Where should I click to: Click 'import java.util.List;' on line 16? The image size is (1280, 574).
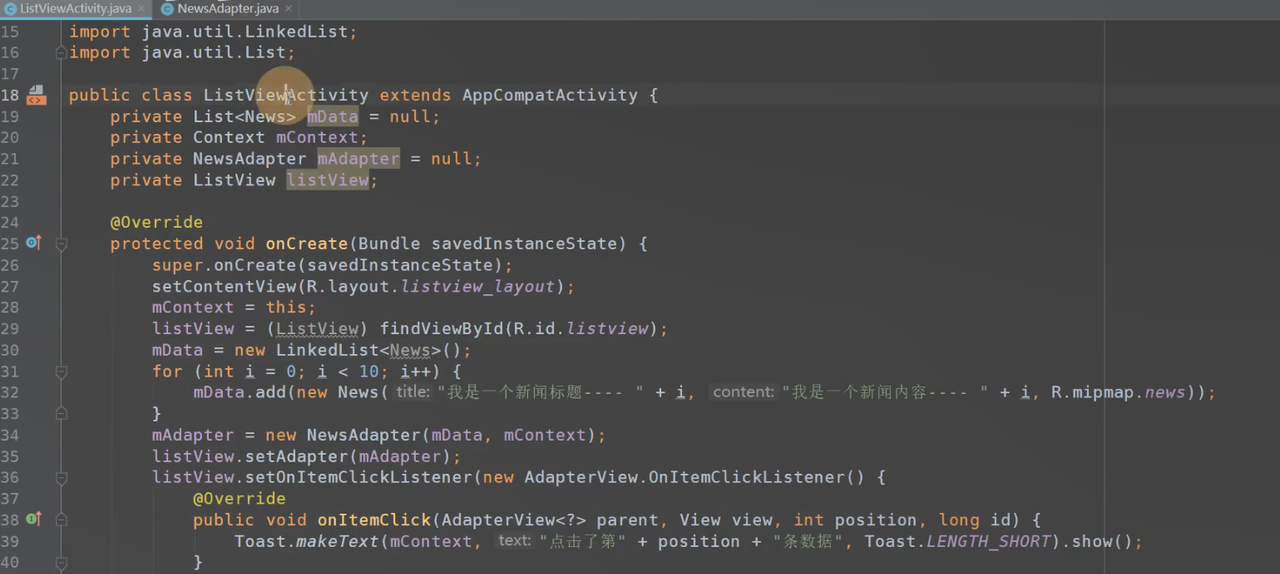tap(182, 52)
